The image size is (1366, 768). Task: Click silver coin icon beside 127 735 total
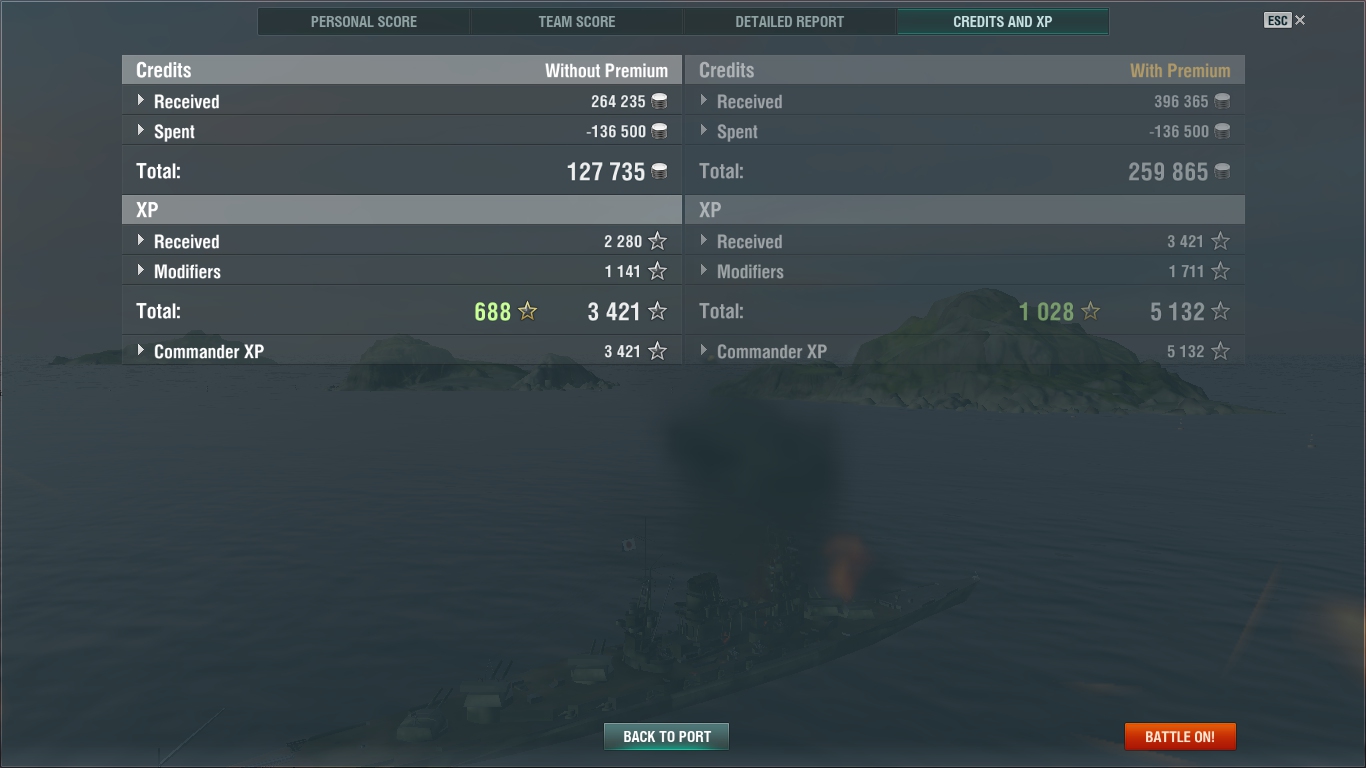pos(660,172)
